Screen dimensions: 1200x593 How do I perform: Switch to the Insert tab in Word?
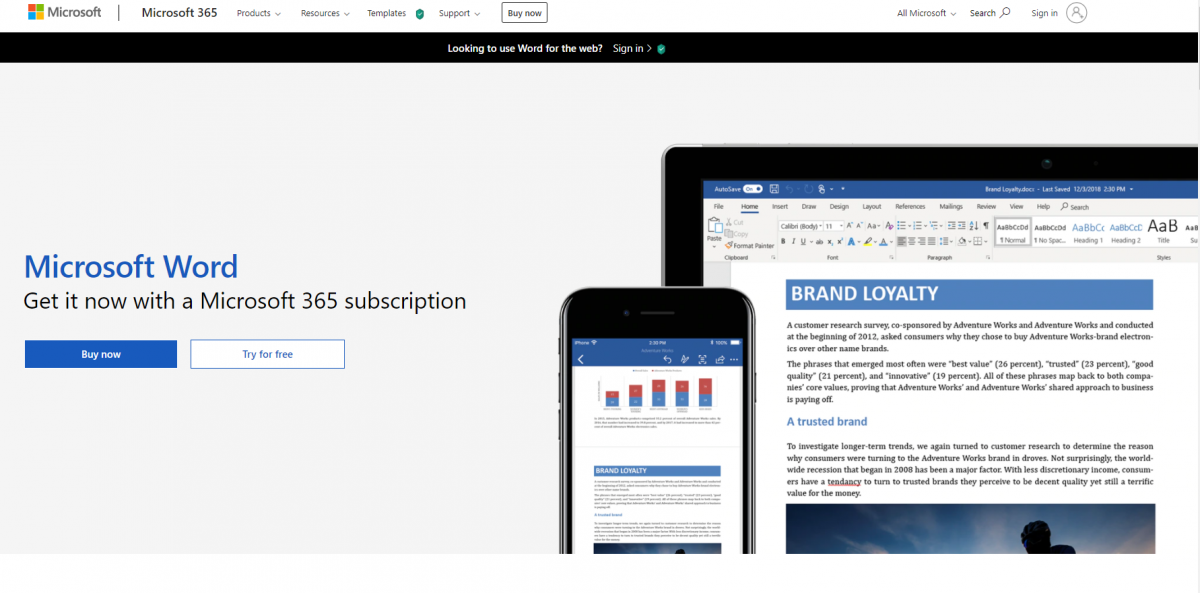pyautogui.click(x=780, y=206)
